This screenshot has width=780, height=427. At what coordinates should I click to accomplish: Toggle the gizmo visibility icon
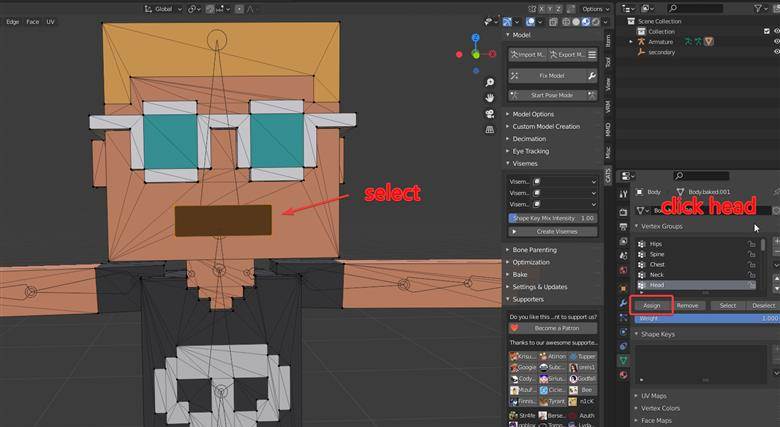pyautogui.click(x=507, y=22)
